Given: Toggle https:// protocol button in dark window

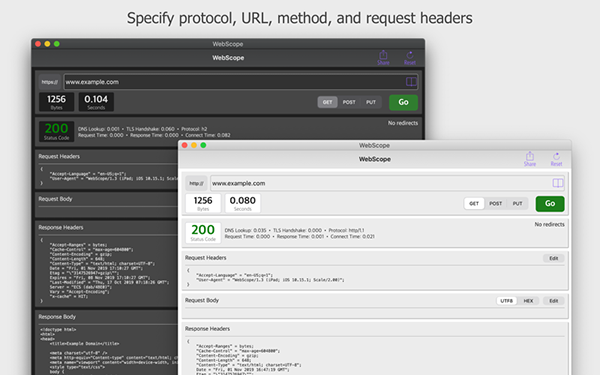Looking at the screenshot, I should pyautogui.click(x=49, y=82).
